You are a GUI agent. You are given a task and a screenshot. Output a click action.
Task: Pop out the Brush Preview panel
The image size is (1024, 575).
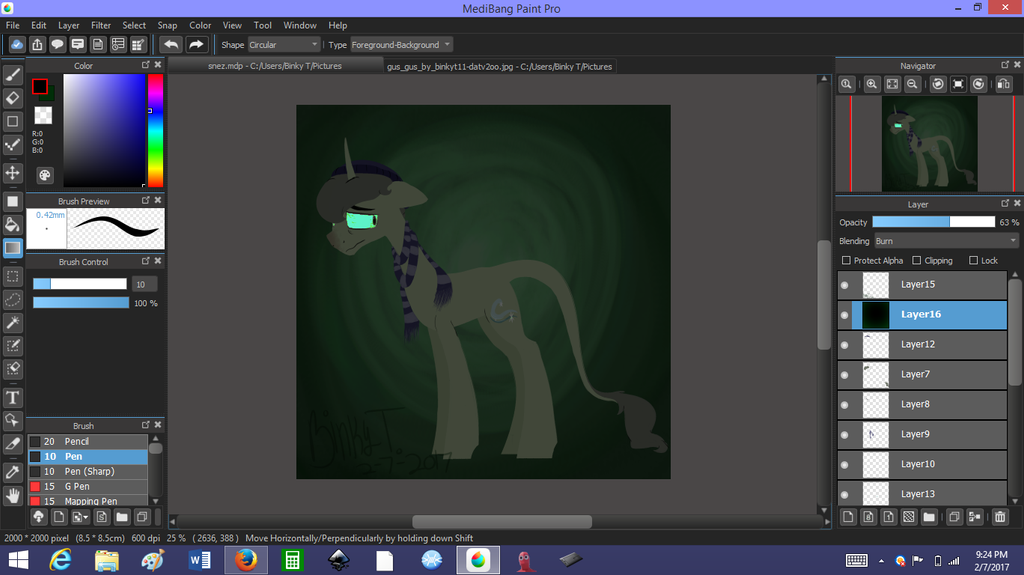coord(146,200)
